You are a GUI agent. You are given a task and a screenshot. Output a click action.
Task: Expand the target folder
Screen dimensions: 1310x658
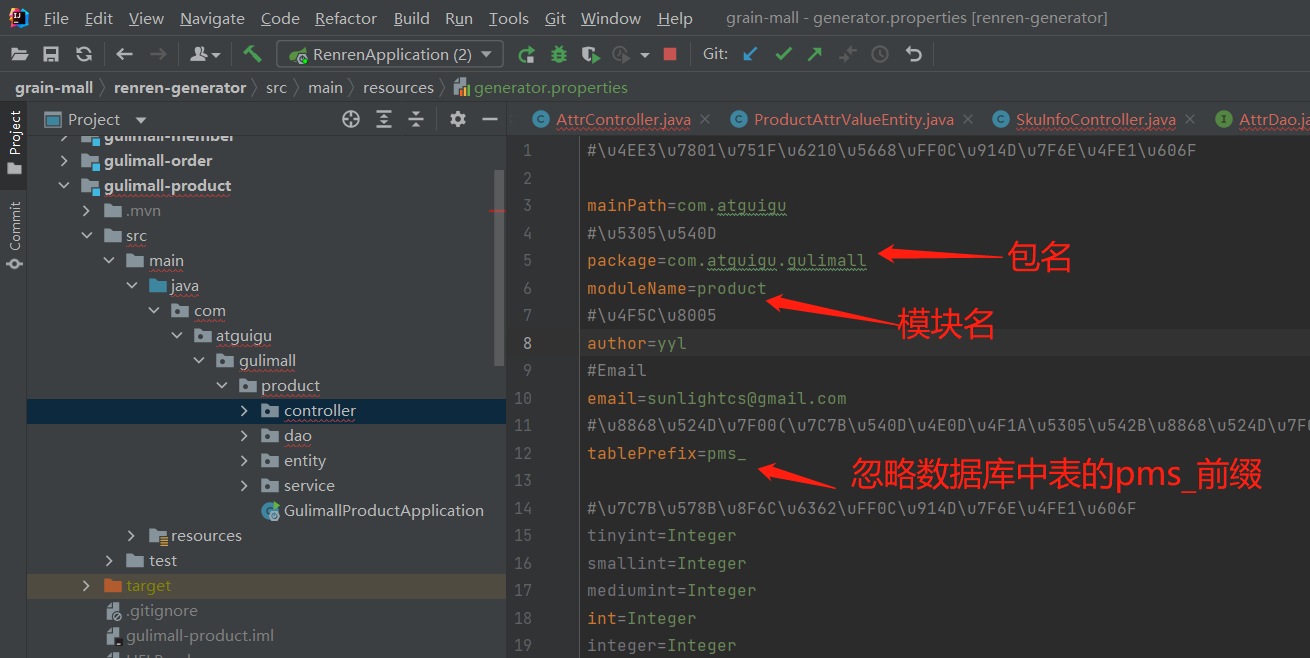point(87,585)
